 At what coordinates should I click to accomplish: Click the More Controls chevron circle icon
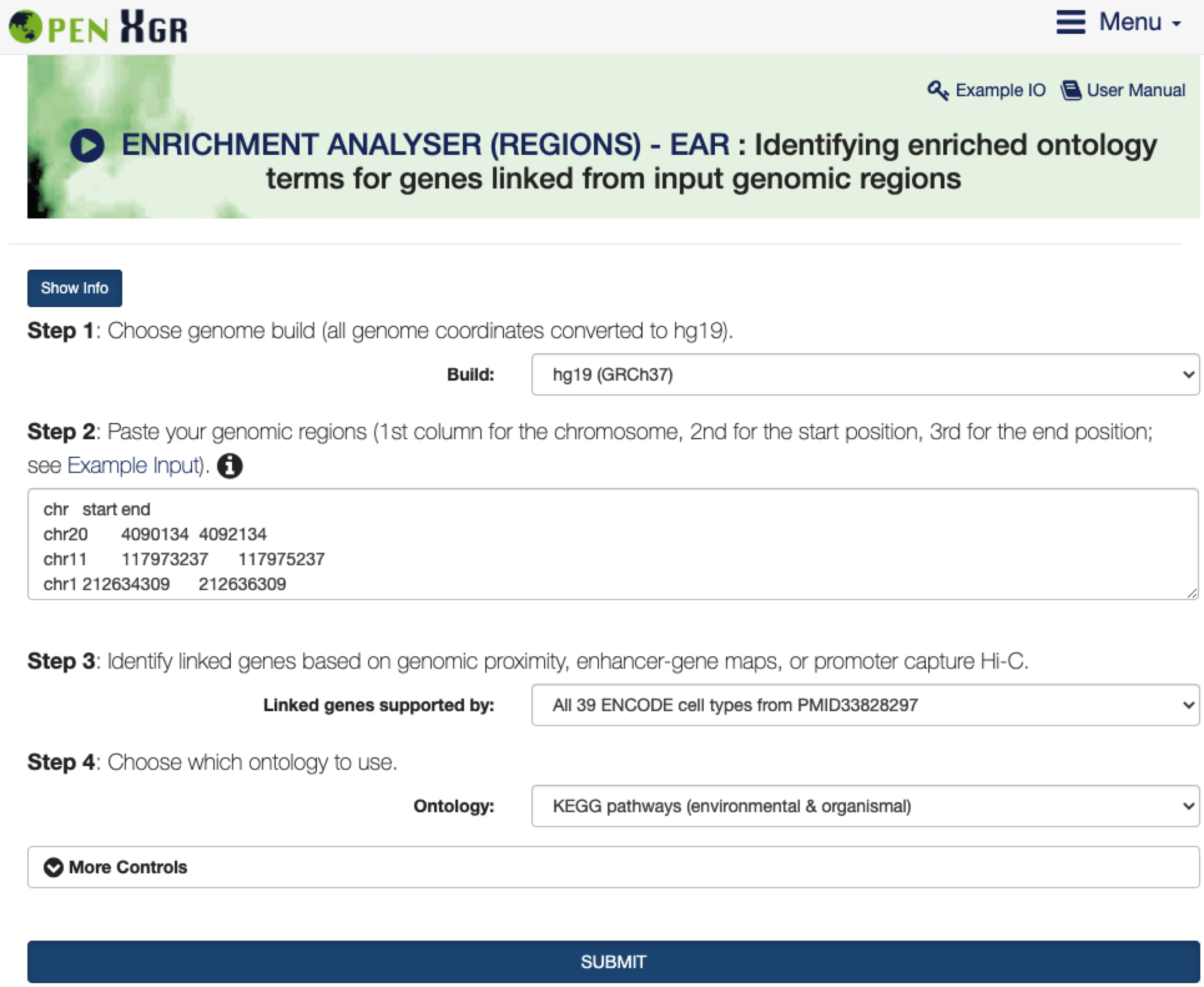[53, 867]
